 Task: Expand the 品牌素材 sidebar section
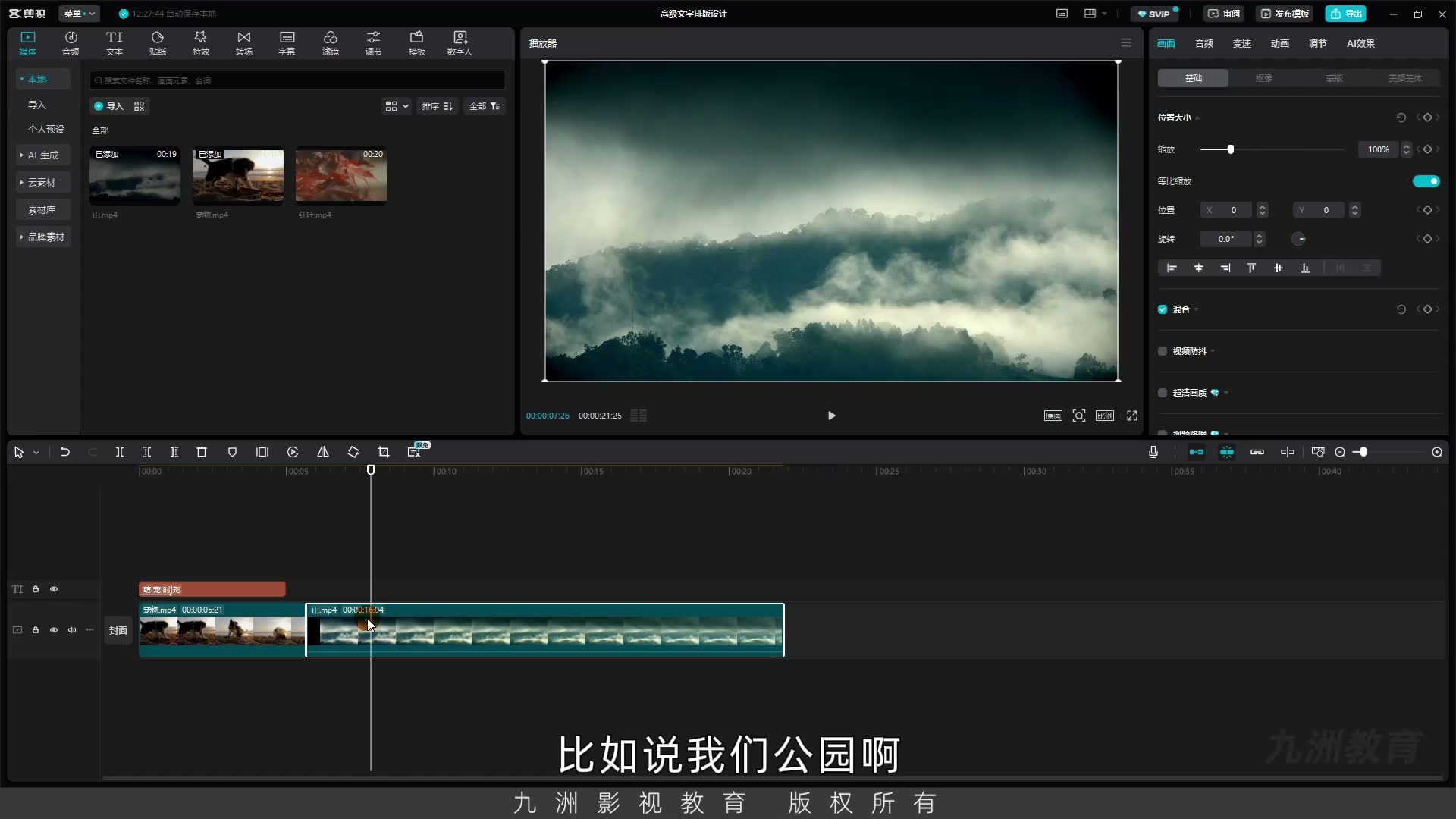pos(43,237)
